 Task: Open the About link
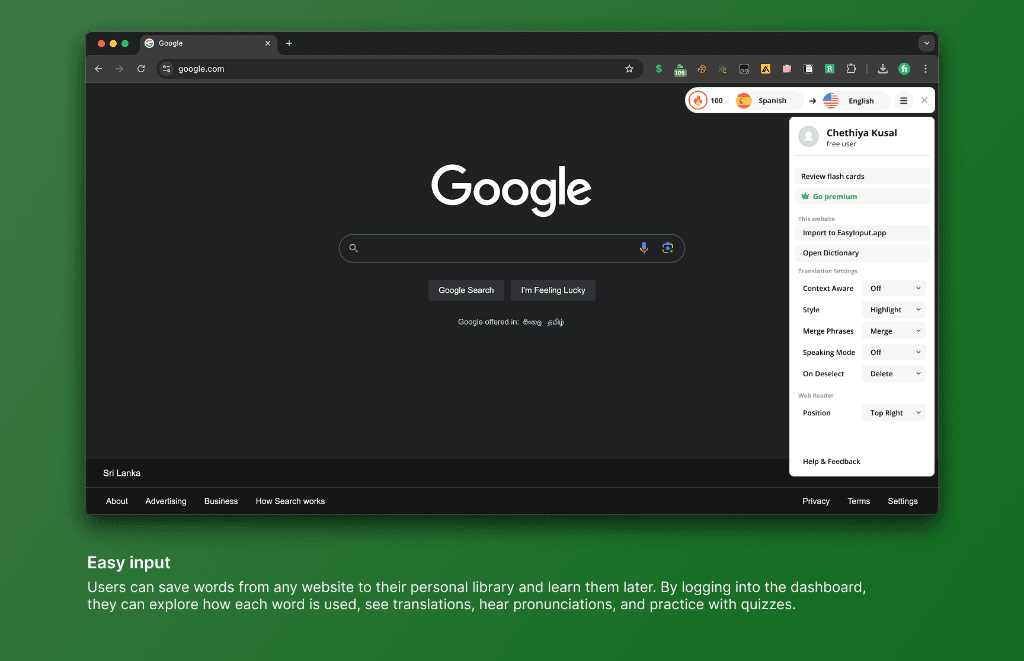point(117,501)
